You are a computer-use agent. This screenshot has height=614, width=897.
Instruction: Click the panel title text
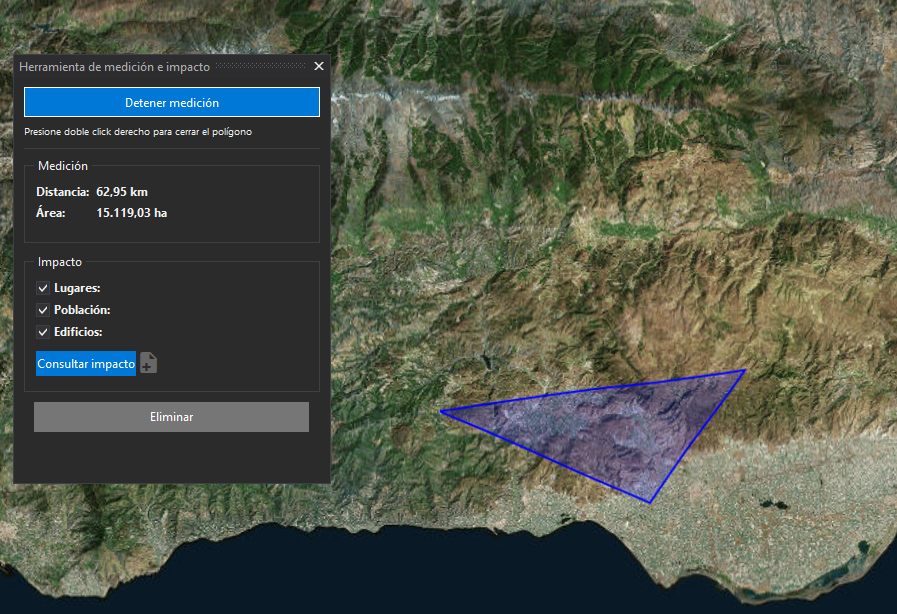[115, 66]
